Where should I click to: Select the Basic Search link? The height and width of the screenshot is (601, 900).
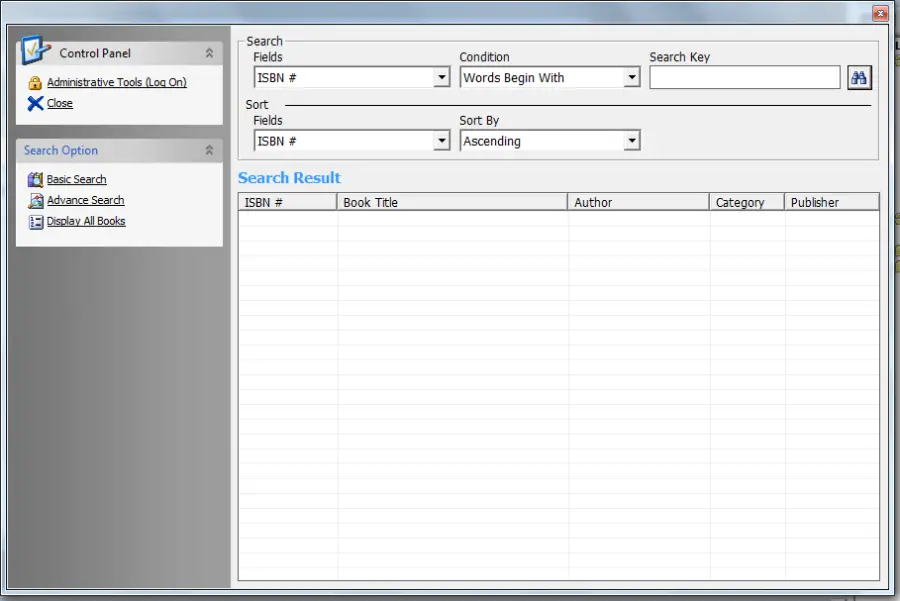[76, 179]
